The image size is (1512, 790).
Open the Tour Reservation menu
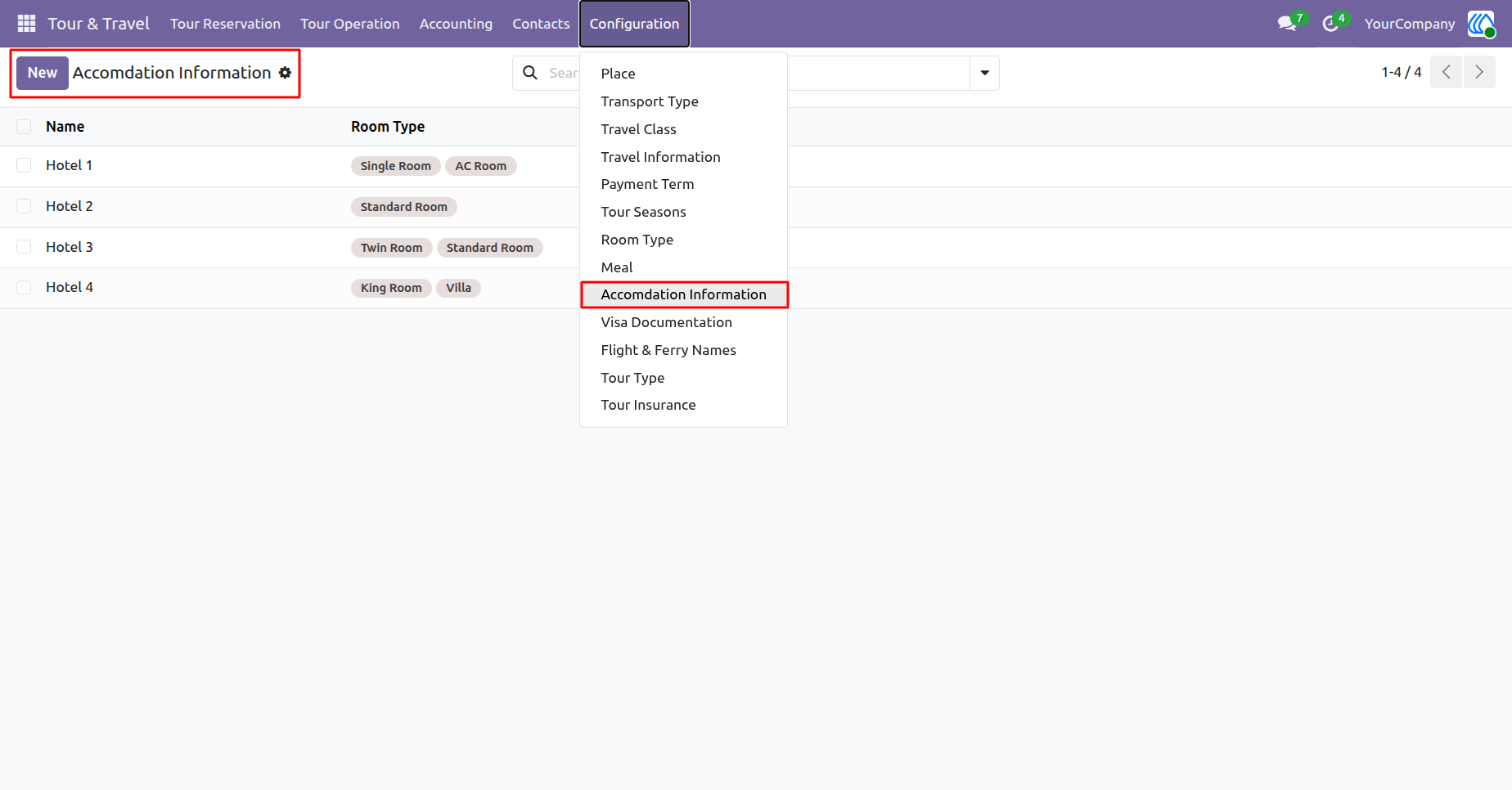pyautogui.click(x=225, y=24)
